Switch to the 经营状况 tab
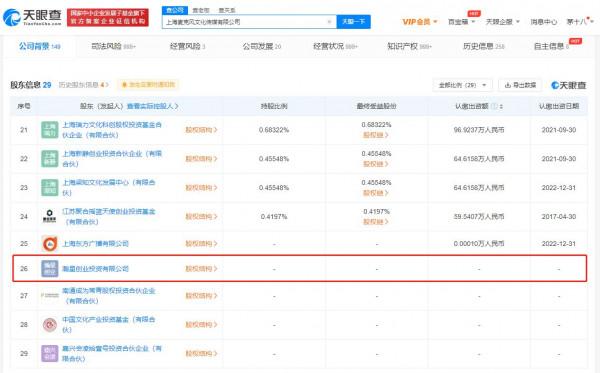This screenshot has height=373, width=600. point(335,46)
